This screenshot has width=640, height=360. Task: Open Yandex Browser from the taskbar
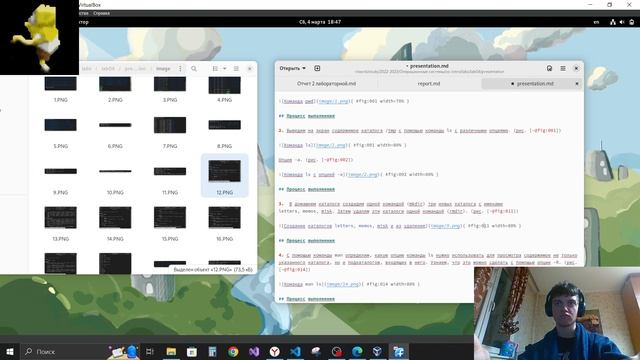tap(275, 351)
